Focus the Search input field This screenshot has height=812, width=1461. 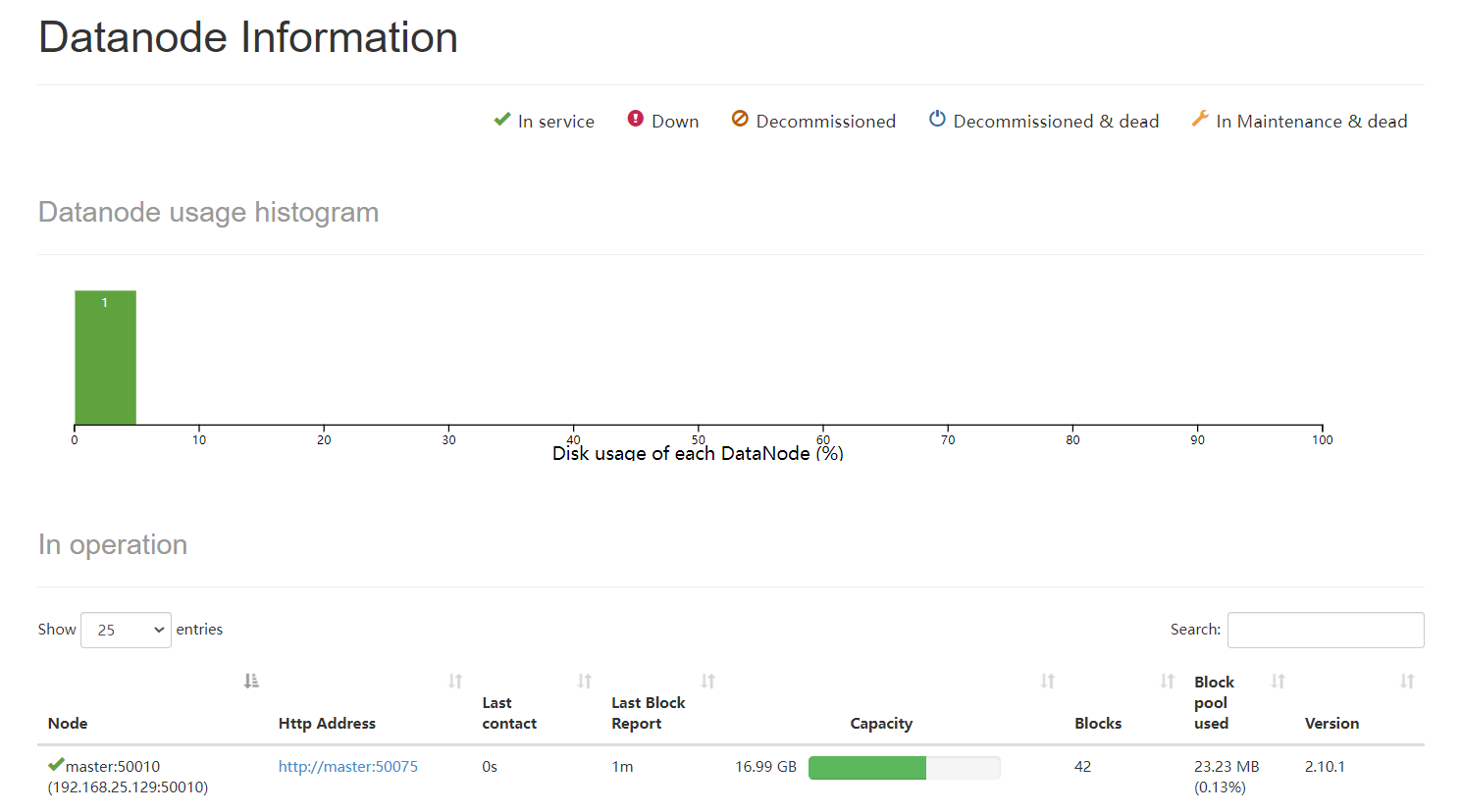(1326, 630)
